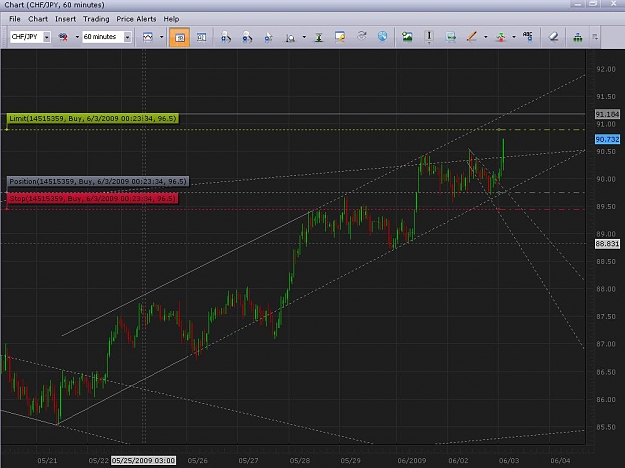625x468 pixels.
Task: Toggle the highlighted orange chart mode button
Action: [x=179, y=37]
